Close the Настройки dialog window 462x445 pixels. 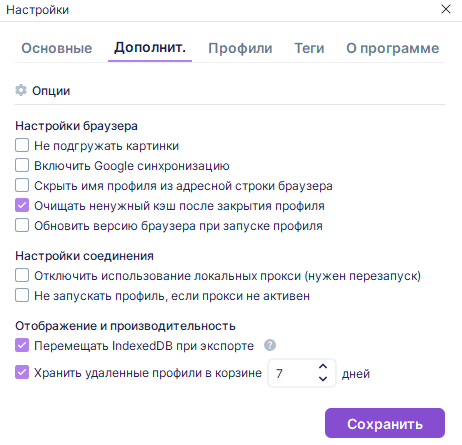(446, 9)
